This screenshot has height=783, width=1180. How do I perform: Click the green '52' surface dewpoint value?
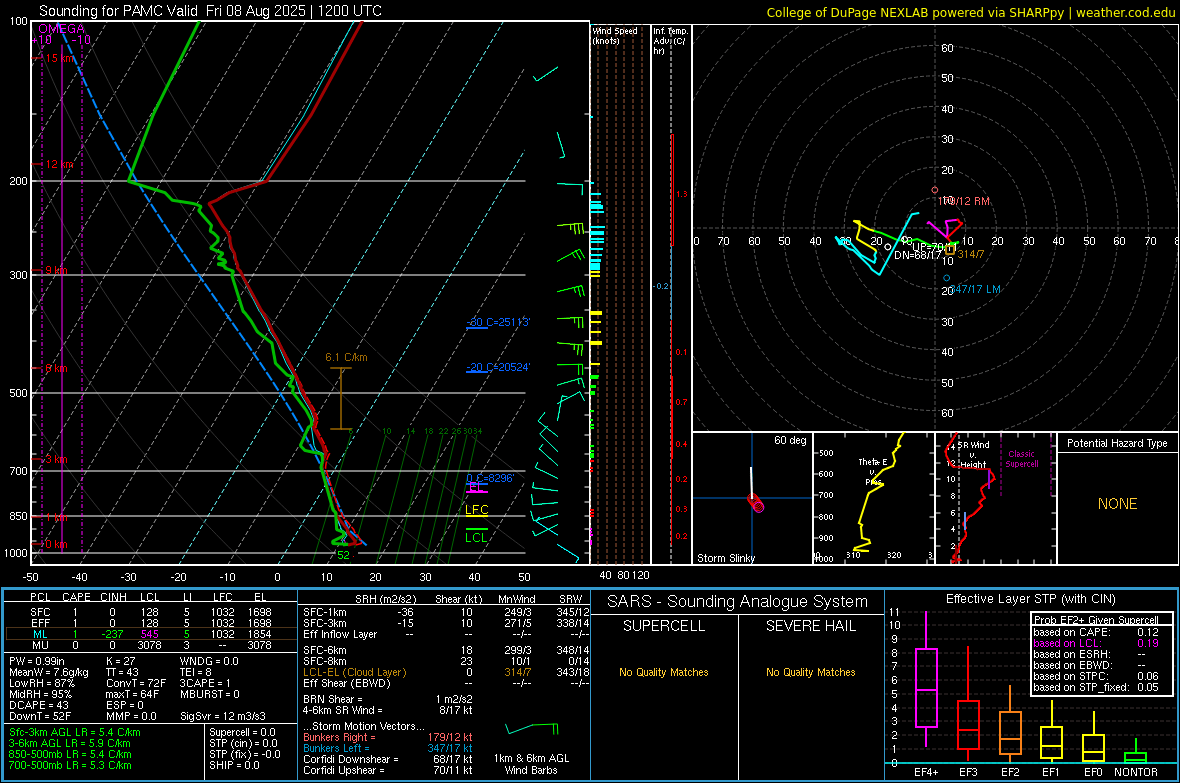344,555
